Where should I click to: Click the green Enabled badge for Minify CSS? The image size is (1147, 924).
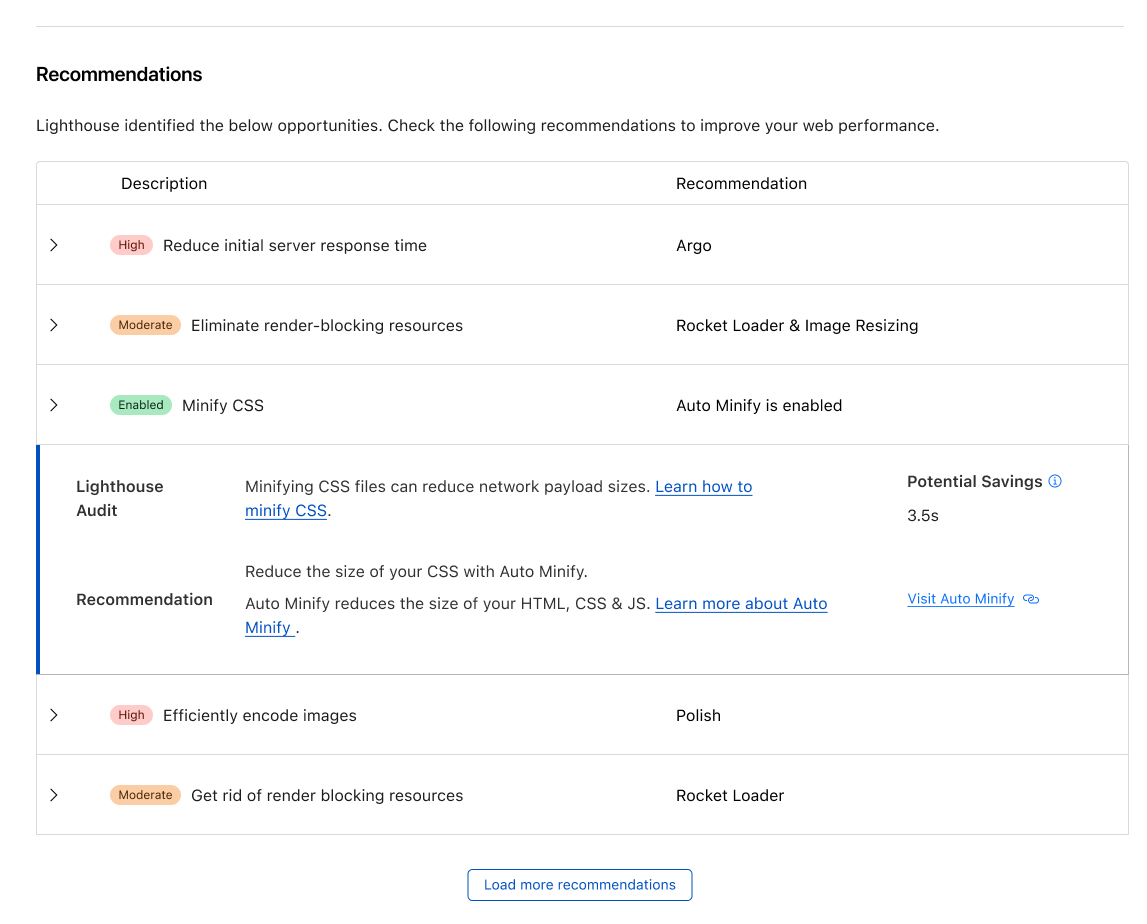[140, 405]
